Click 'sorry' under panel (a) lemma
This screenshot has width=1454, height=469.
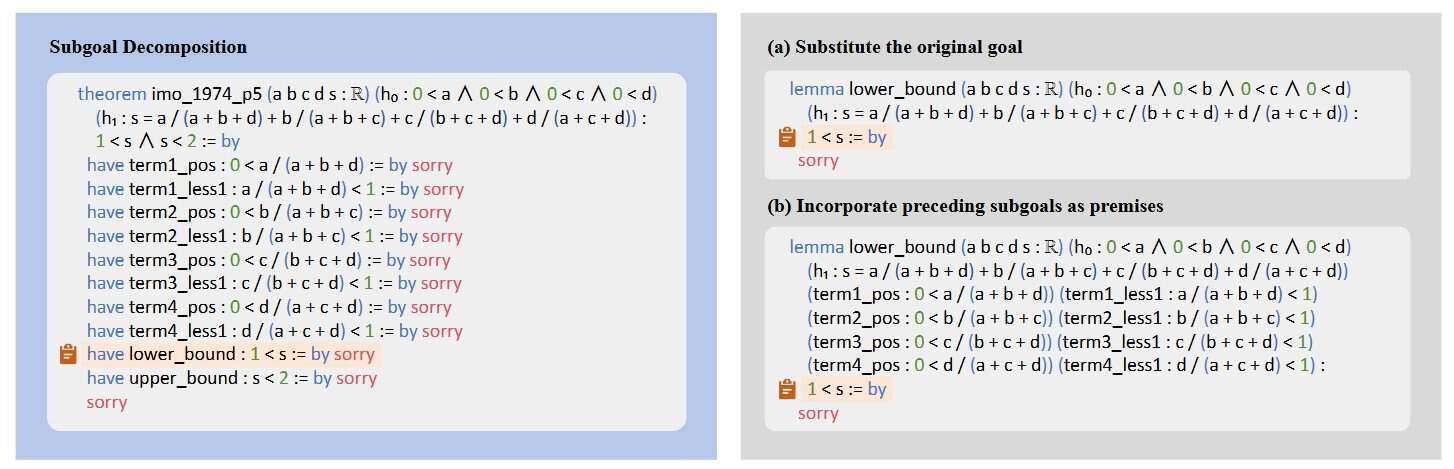click(x=818, y=160)
